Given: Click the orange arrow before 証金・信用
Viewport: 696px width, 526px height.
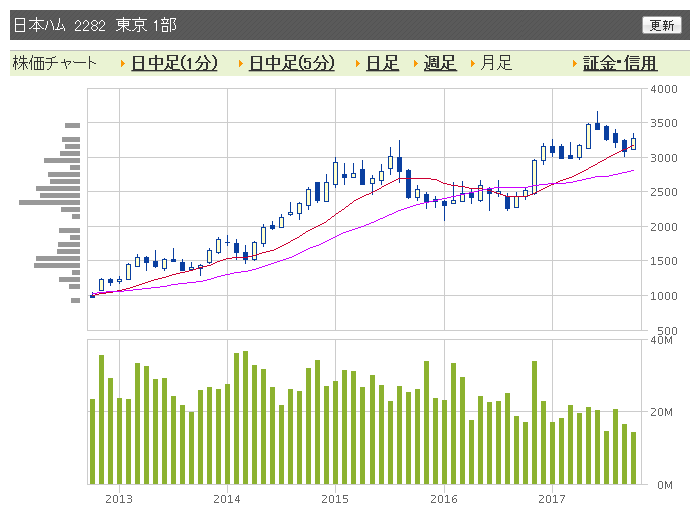Looking at the screenshot, I should (x=575, y=63).
